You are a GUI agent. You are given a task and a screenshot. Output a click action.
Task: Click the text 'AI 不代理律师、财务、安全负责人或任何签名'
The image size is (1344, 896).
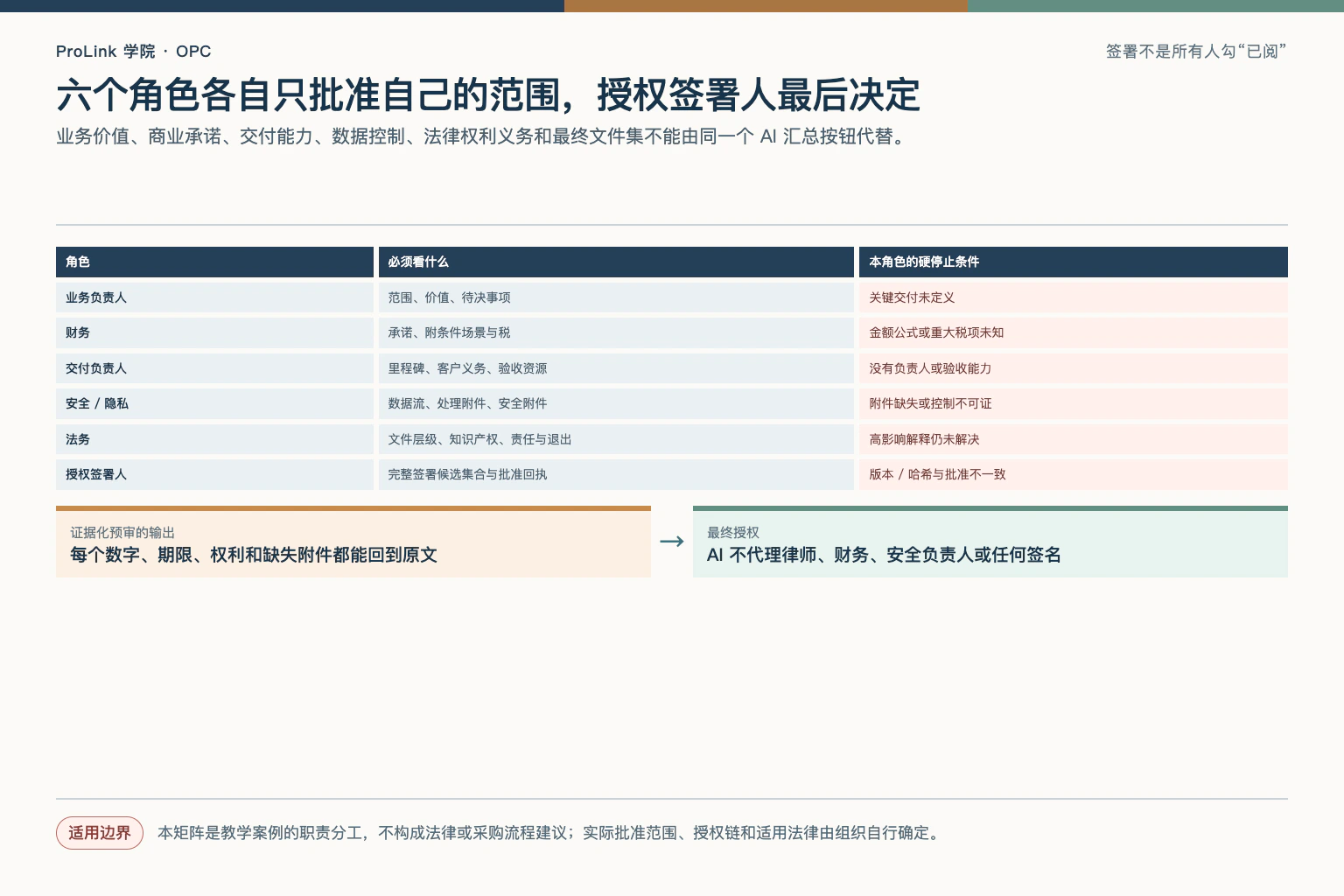pos(884,555)
